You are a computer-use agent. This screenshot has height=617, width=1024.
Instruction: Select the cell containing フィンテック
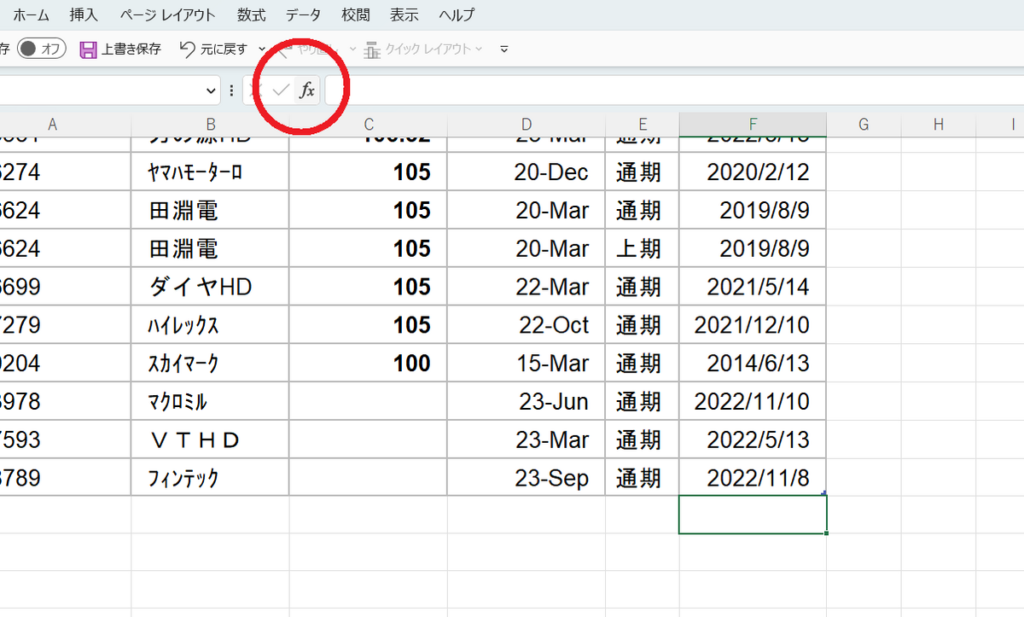[x=210, y=477]
